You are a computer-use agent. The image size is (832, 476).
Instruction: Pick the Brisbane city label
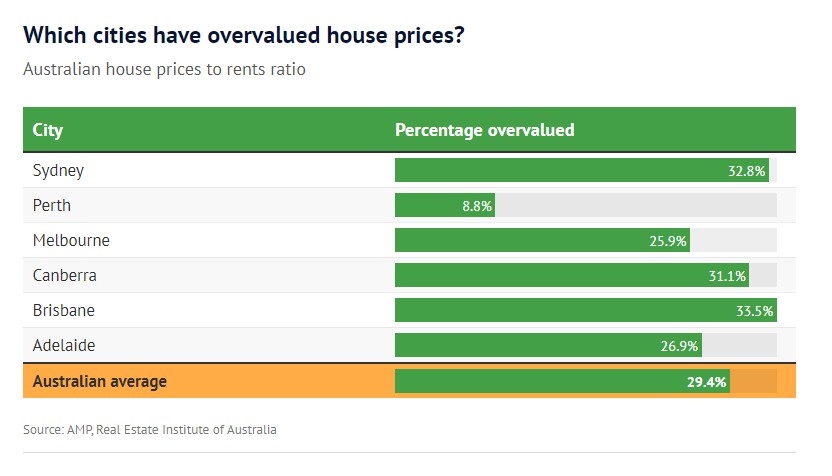point(63,310)
